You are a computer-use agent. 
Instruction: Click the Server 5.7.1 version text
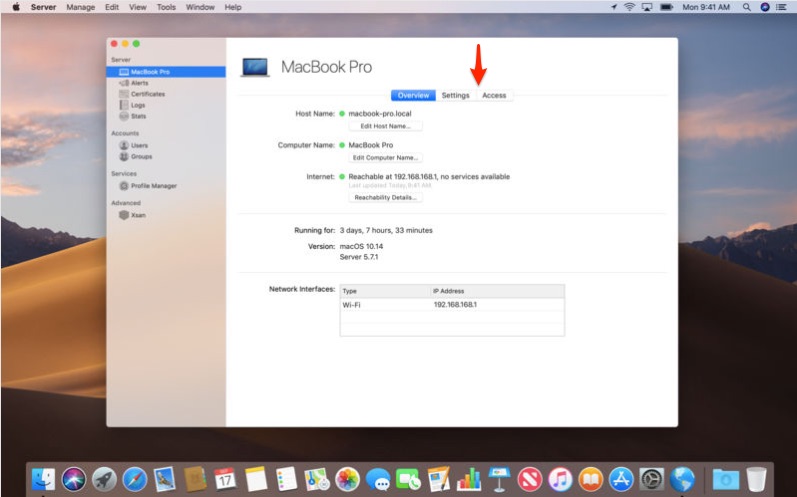coord(359,257)
